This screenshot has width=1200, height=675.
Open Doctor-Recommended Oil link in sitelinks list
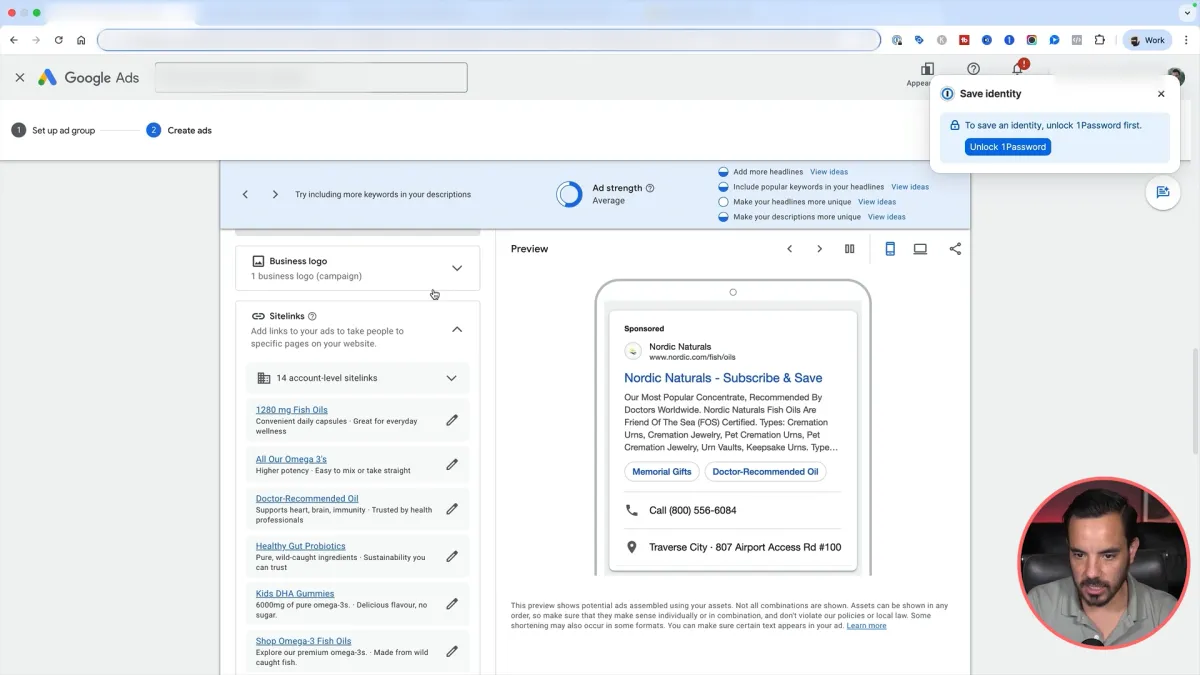(307, 498)
